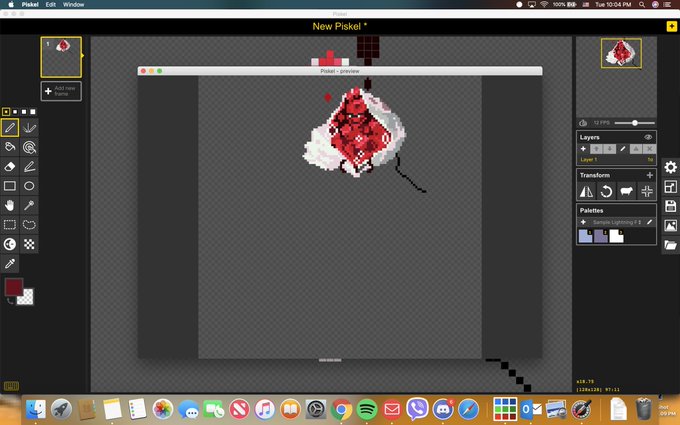Click yellow create-new-piskel plus button

pos(671,26)
